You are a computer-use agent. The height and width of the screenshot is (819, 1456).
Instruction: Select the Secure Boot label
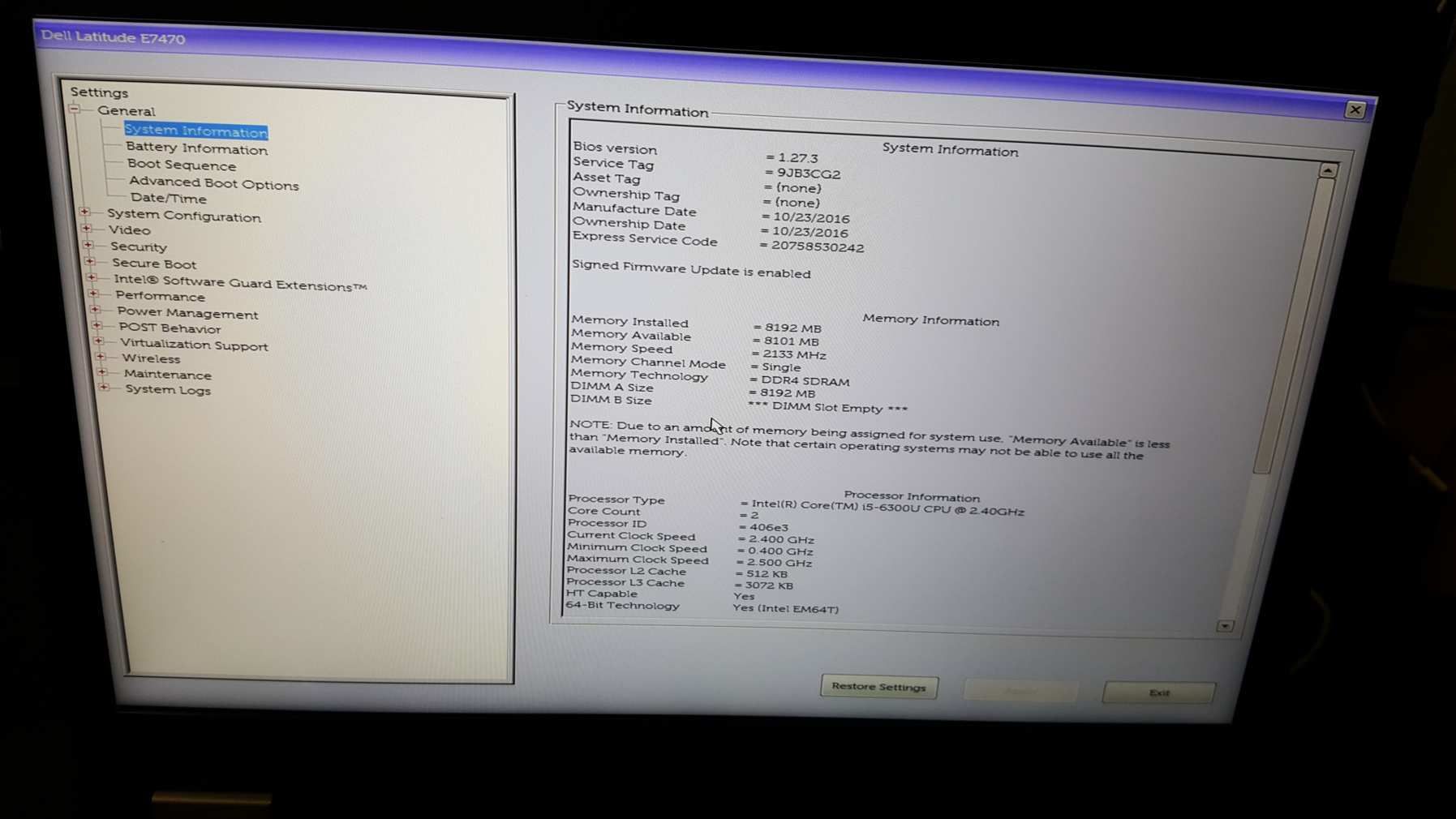[x=154, y=264]
